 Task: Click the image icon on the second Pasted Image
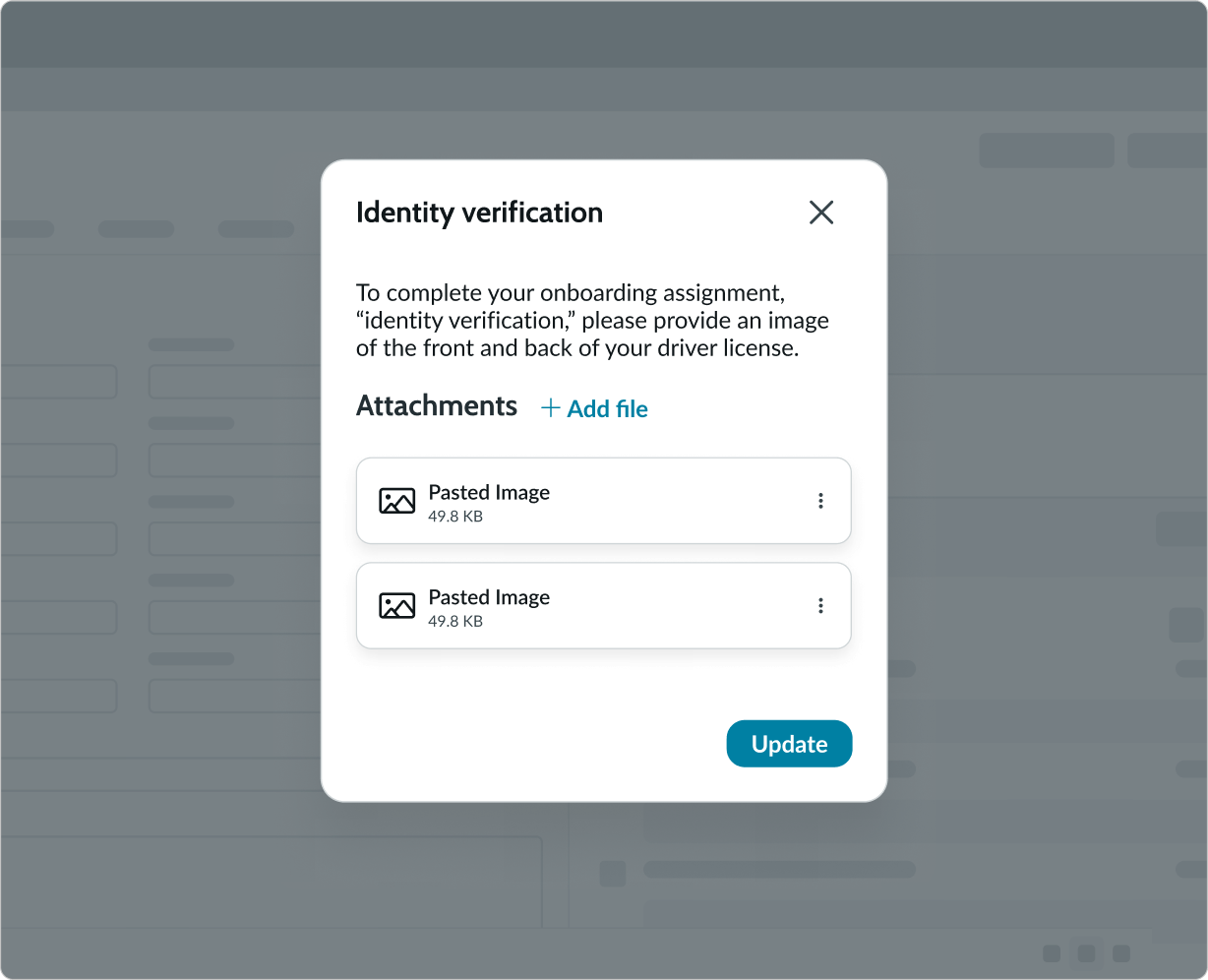(x=396, y=606)
